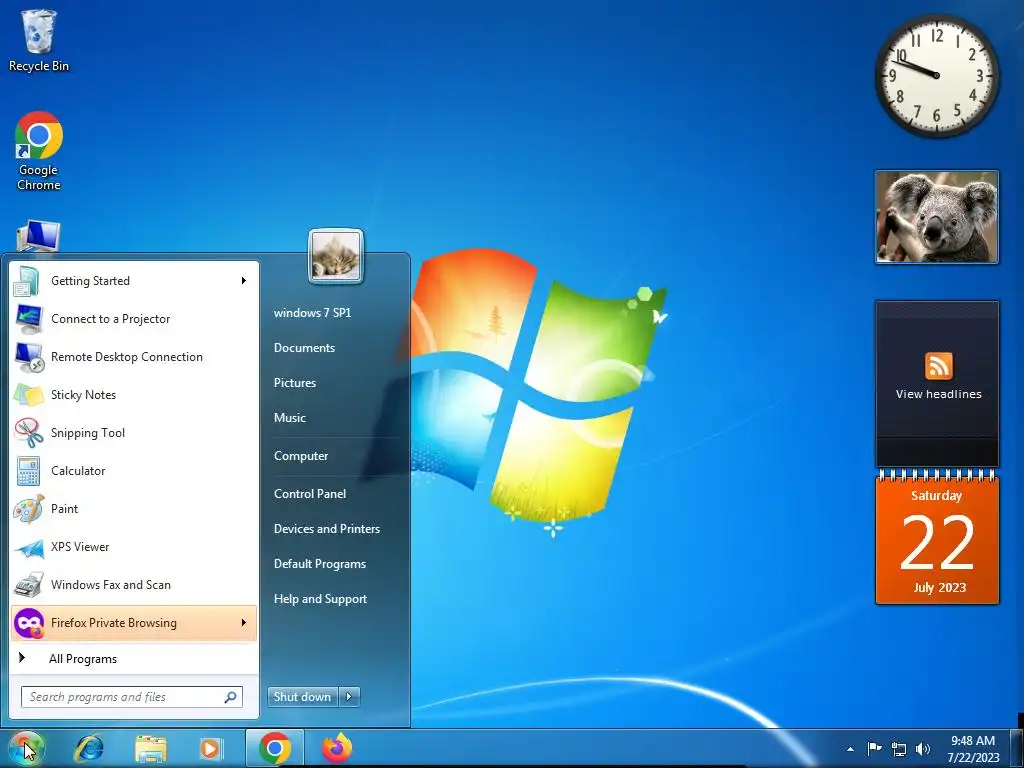Viewport: 1024px width, 768px height.
Task: Click the Getting Started icon in Start menu
Action: (x=27, y=281)
